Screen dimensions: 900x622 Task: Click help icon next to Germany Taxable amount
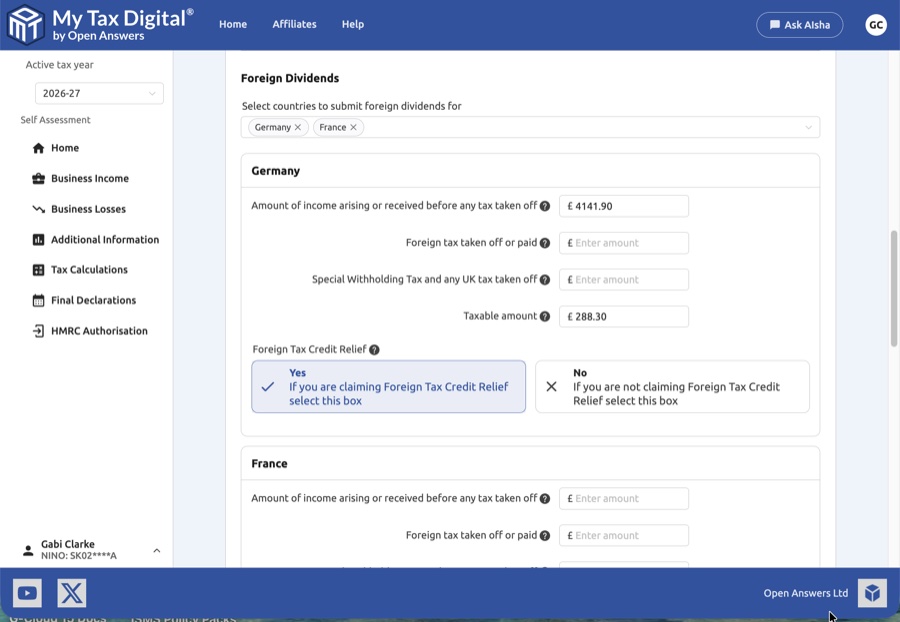[x=545, y=316]
